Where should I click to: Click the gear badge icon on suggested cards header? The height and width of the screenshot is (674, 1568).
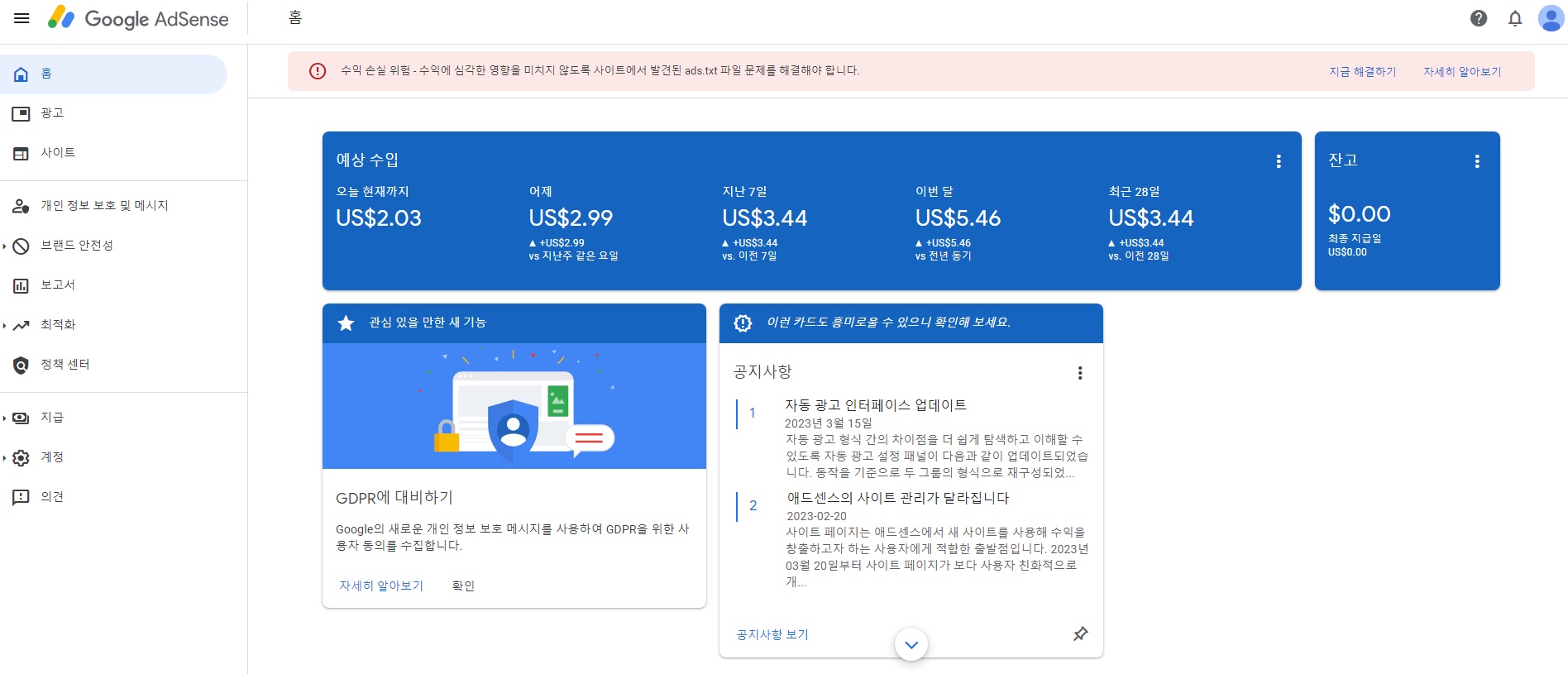(743, 323)
